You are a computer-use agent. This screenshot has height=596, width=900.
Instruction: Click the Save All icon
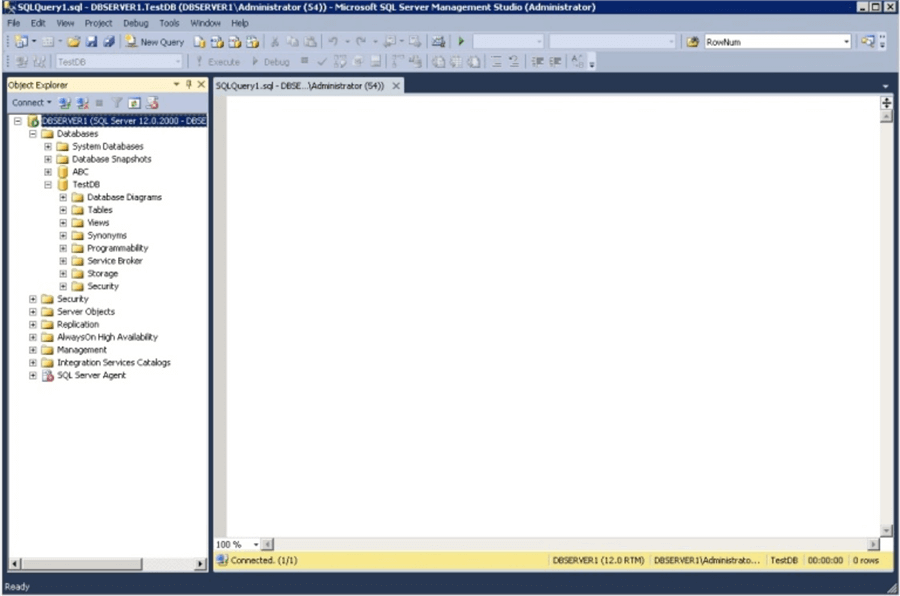[108, 42]
